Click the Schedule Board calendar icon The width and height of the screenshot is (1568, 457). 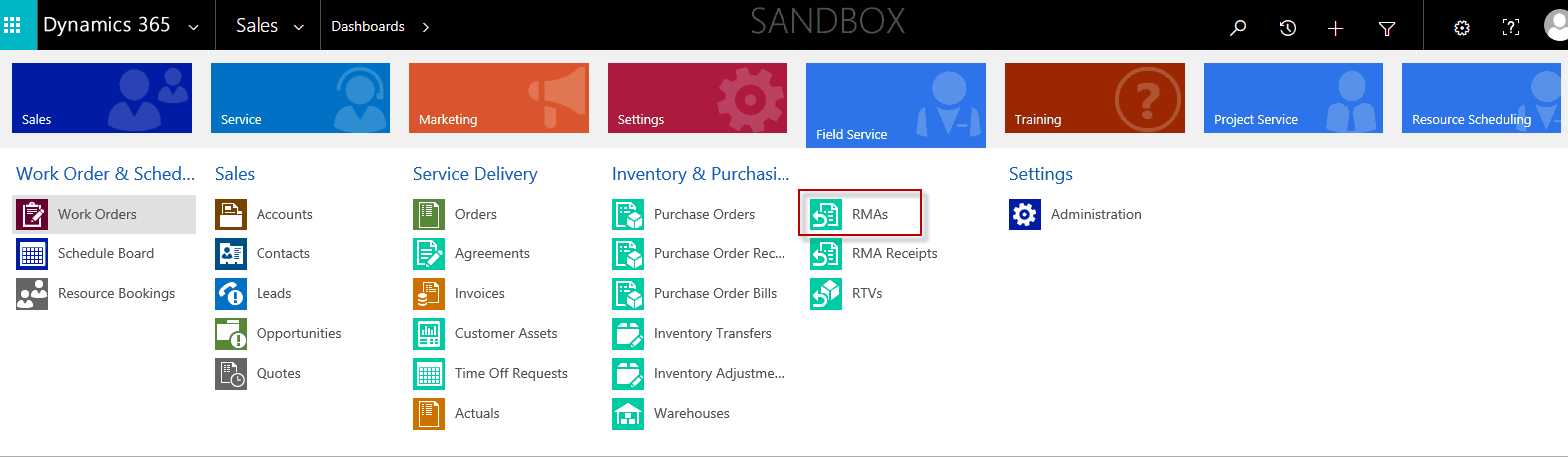[x=32, y=253]
